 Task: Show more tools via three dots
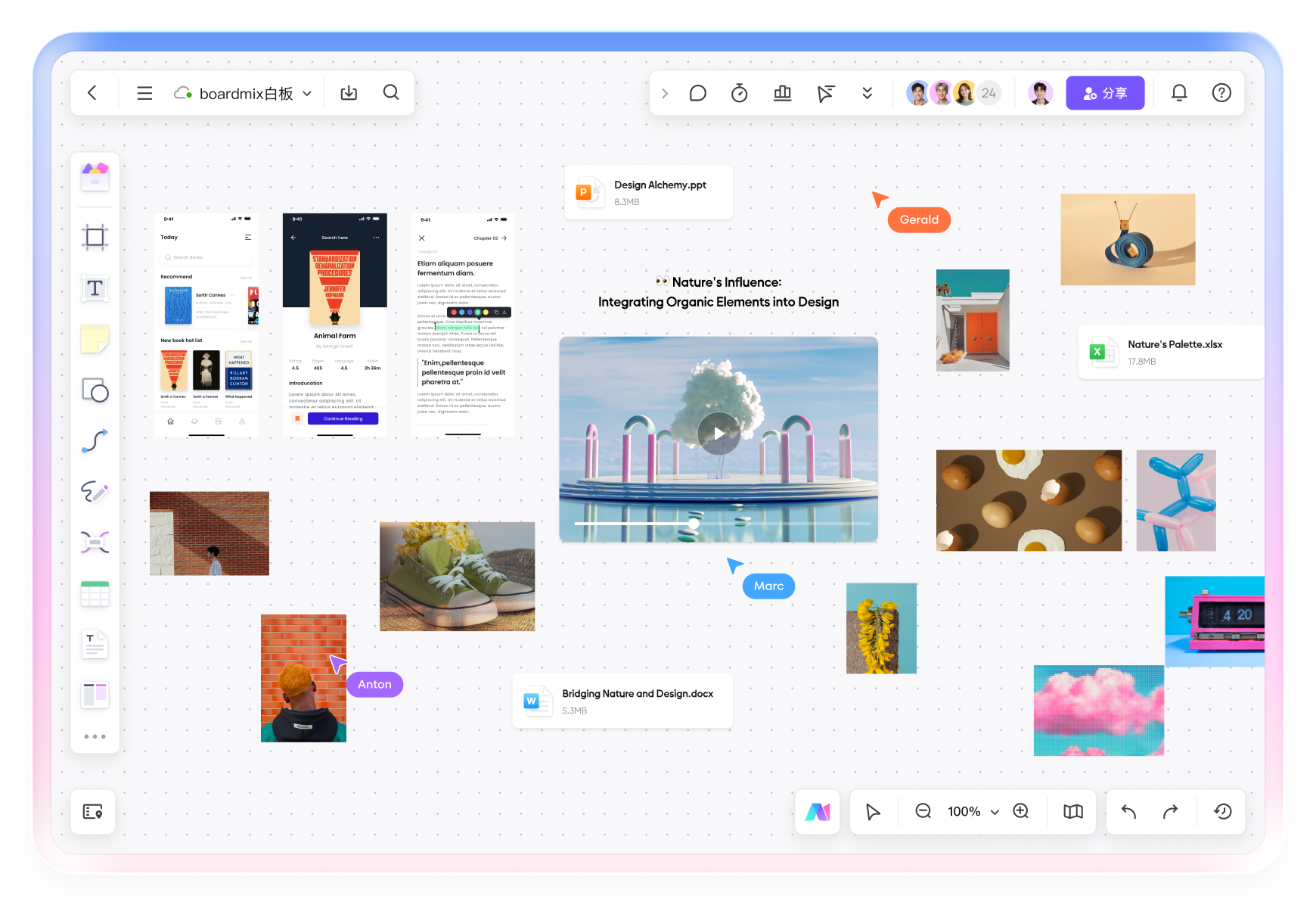[95, 736]
